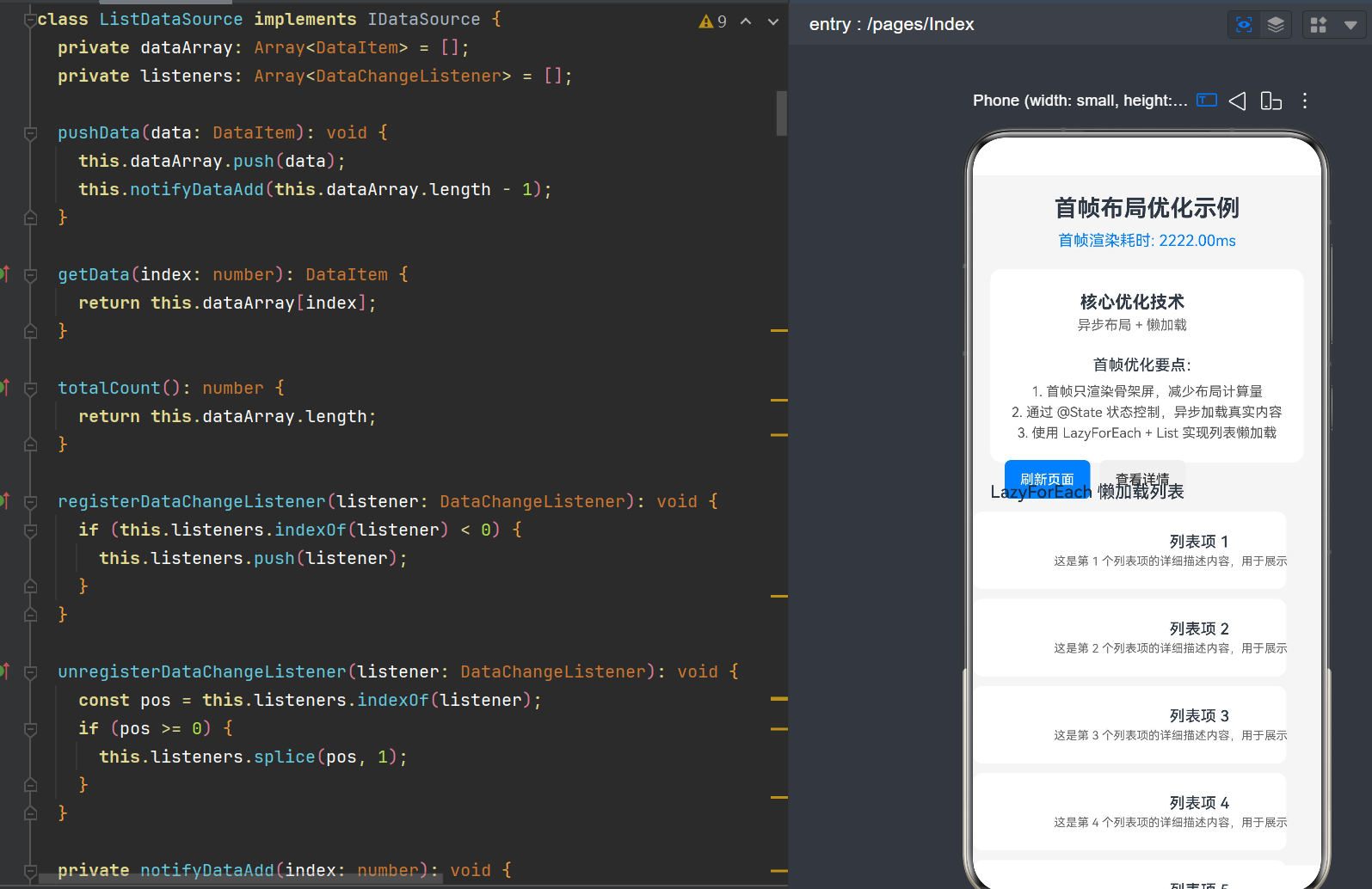Image resolution: width=1372 pixels, height=889 pixels.
Task: Click the LazyForEach 懒加载列表 section heading
Action: (x=1087, y=492)
